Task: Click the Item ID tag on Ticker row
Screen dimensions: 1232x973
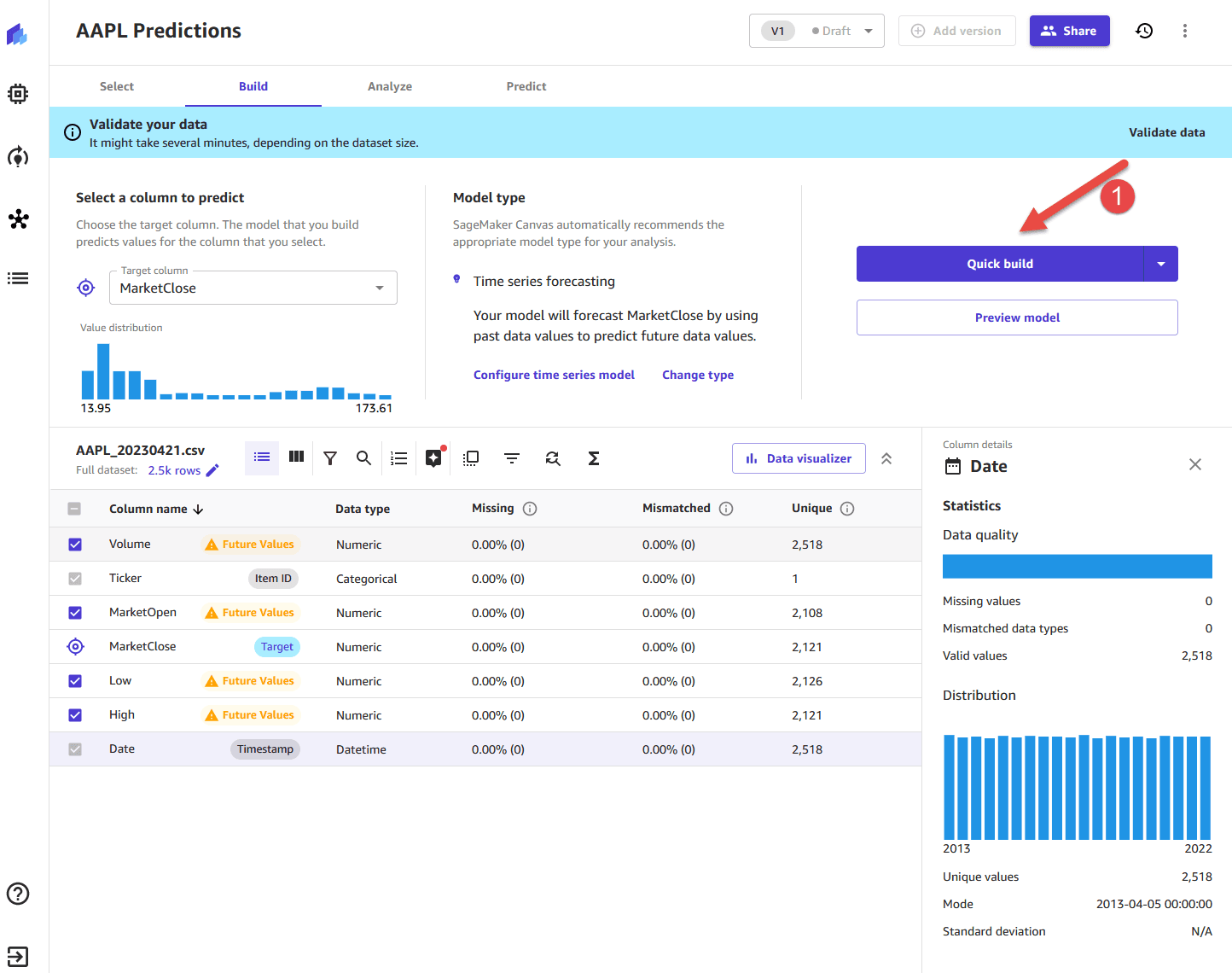Action: [x=273, y=579]
